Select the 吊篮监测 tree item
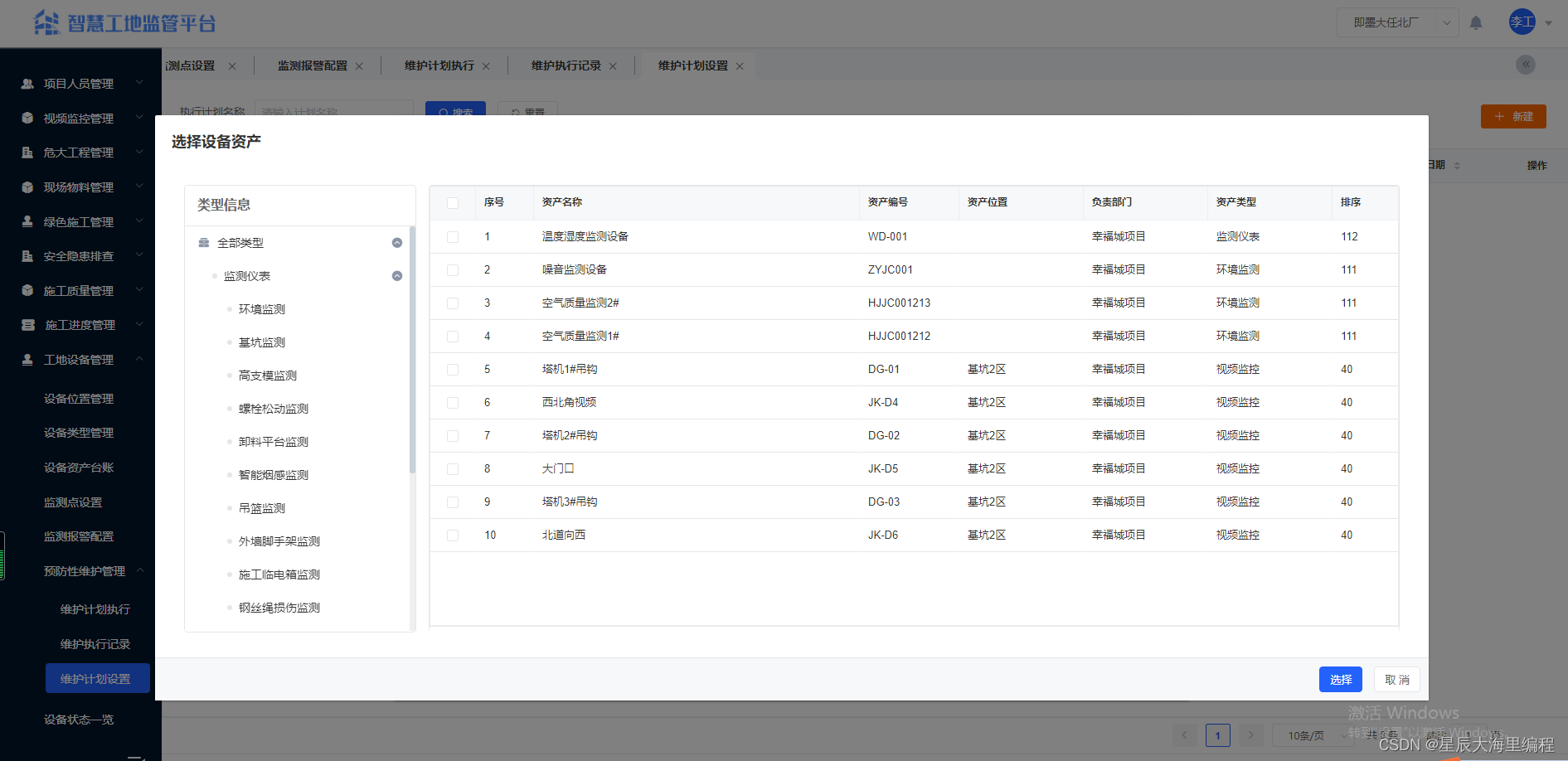This screenshot has width=1568, height=761. 262,508
